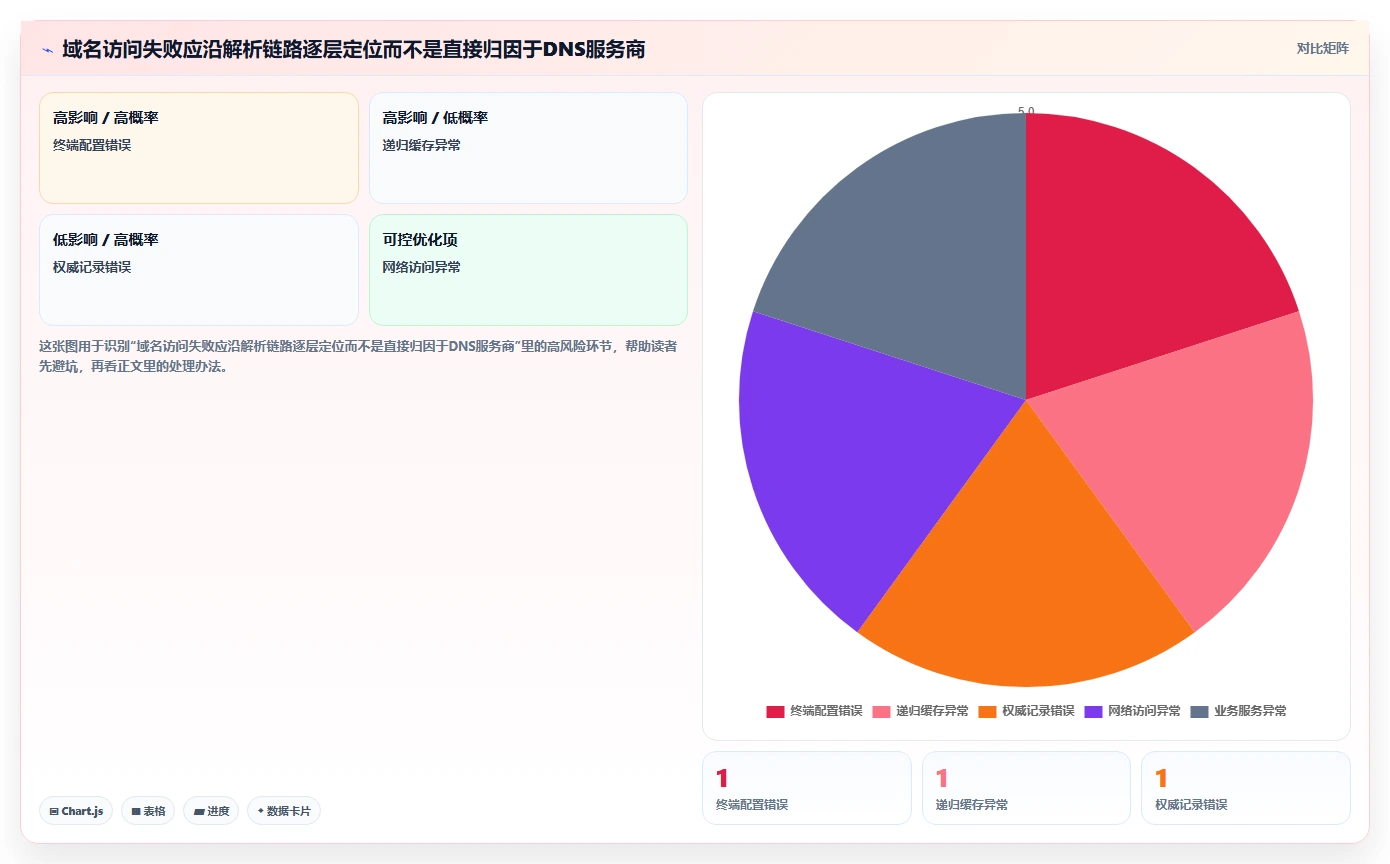1390x864 pixels.
Task: Click the 进度 tag
Action: click(211, 811)
